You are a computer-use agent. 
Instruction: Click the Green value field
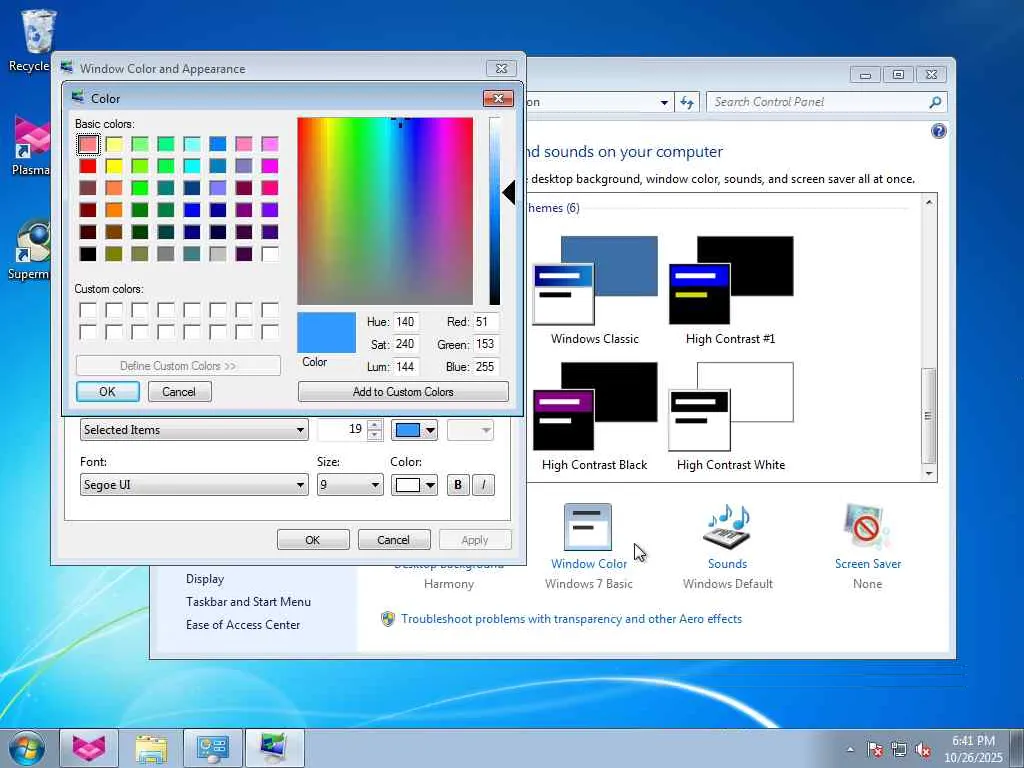tap(486, 344)
